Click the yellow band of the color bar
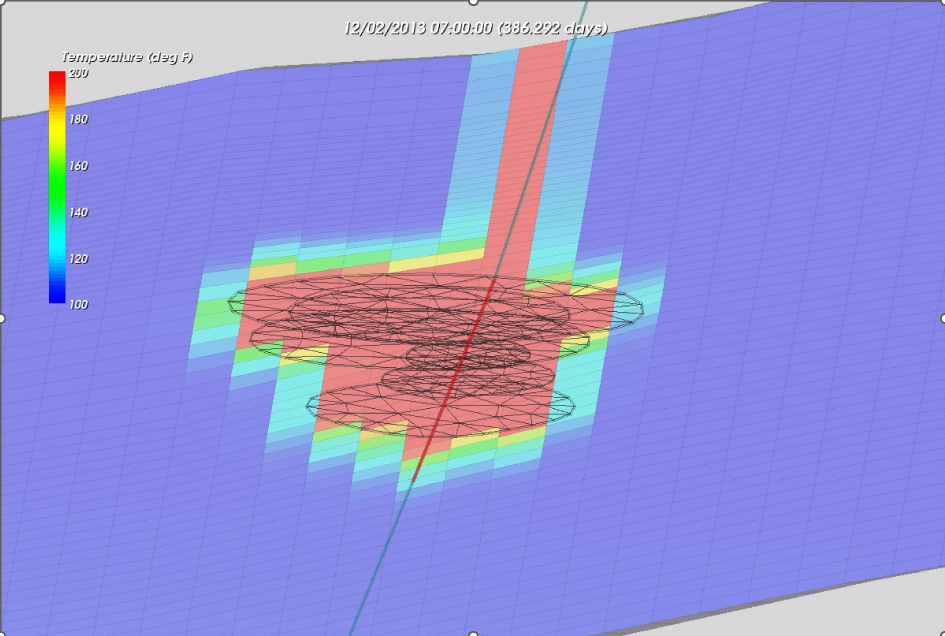 [57, 130]
